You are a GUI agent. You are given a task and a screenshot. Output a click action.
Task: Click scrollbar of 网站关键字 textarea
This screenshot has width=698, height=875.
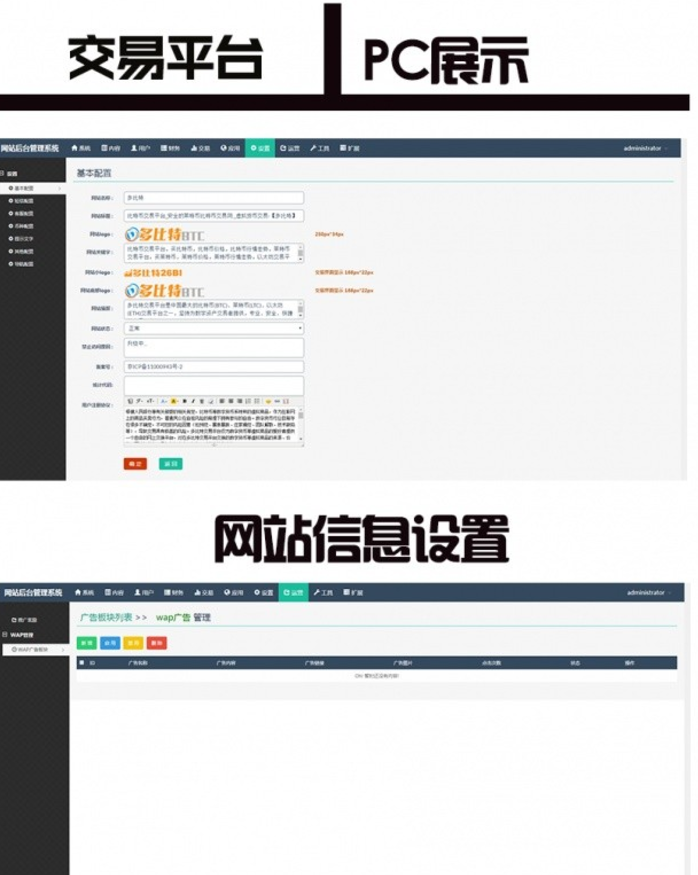coord(301,253)
